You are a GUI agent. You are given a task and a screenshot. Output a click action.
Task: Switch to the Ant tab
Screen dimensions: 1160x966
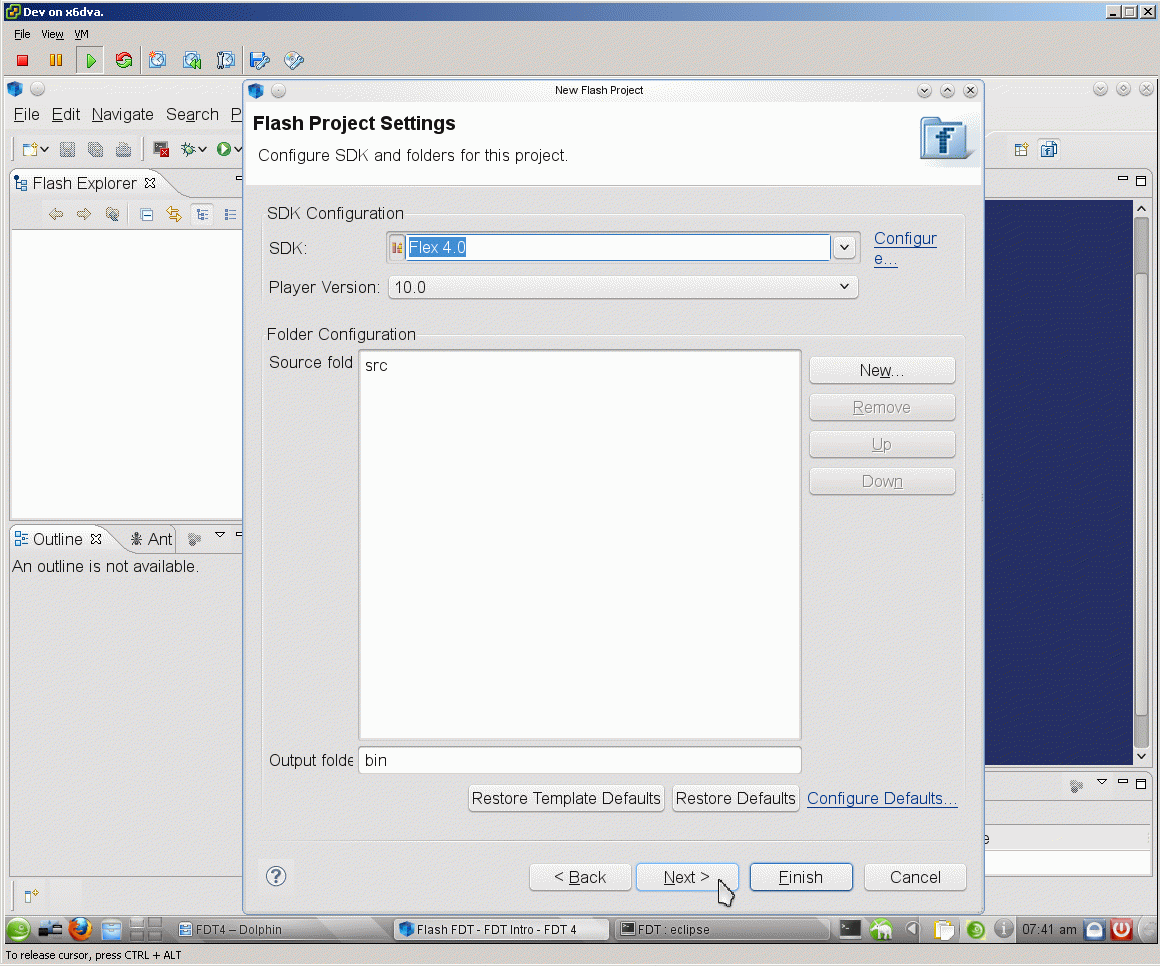click(151, 539)
